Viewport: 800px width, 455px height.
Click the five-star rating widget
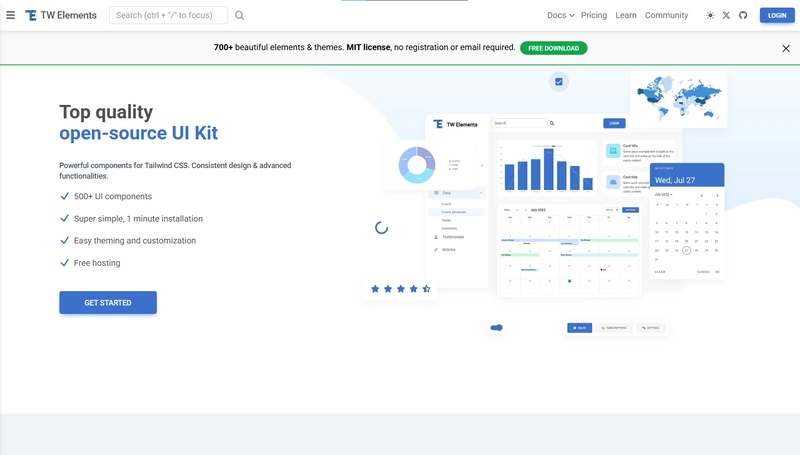(x=401, y=289)
